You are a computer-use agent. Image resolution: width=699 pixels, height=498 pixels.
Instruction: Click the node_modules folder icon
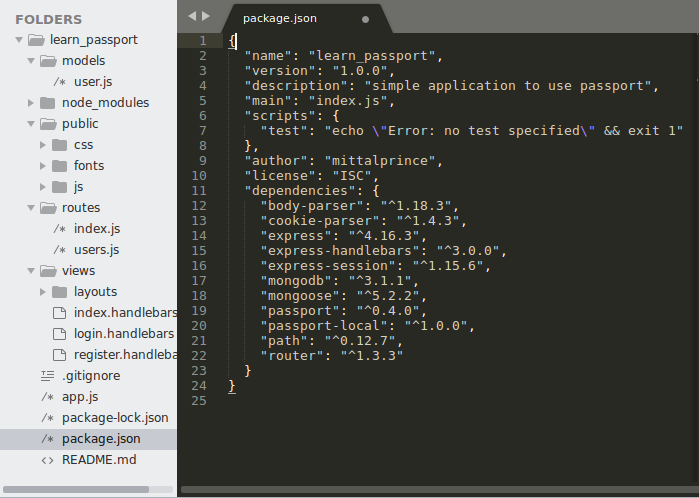48,103
